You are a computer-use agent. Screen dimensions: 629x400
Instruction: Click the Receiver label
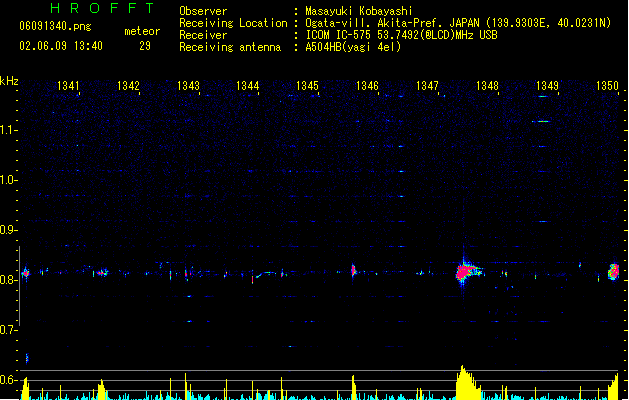click(203, 35)
